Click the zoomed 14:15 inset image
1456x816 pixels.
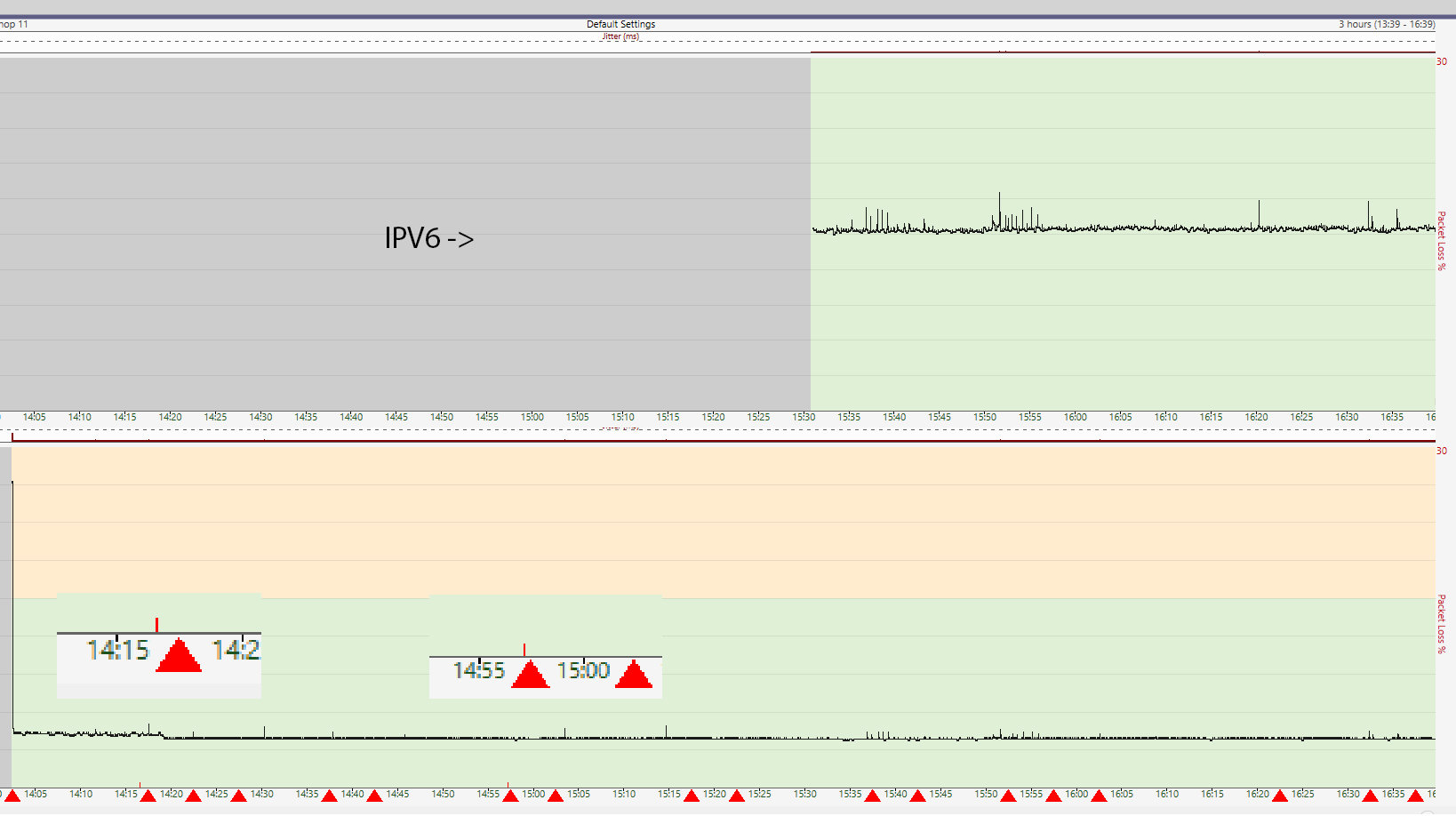pyautogui.click(x=159, y=645)
